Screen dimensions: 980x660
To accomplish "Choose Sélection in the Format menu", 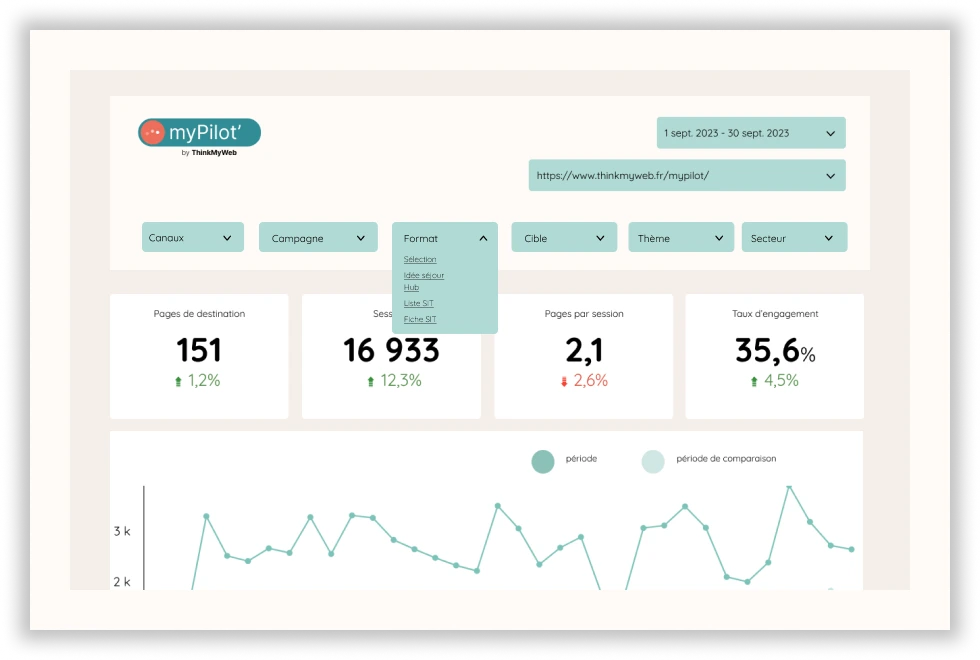I will (x=420, y=260).
